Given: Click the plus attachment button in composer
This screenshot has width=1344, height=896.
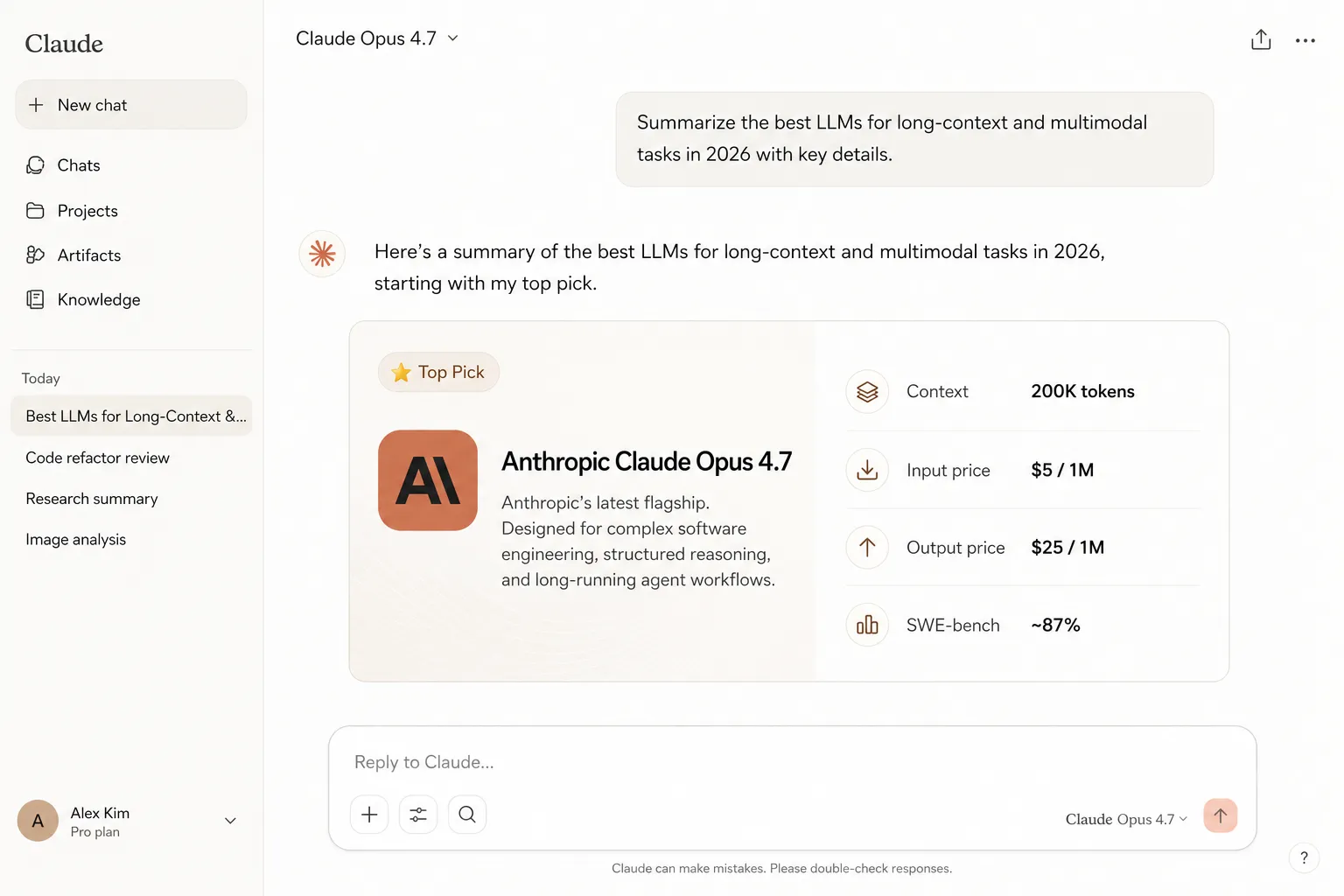Looking at the screenshot, I should pyautogui.click(x=369, y=815).
